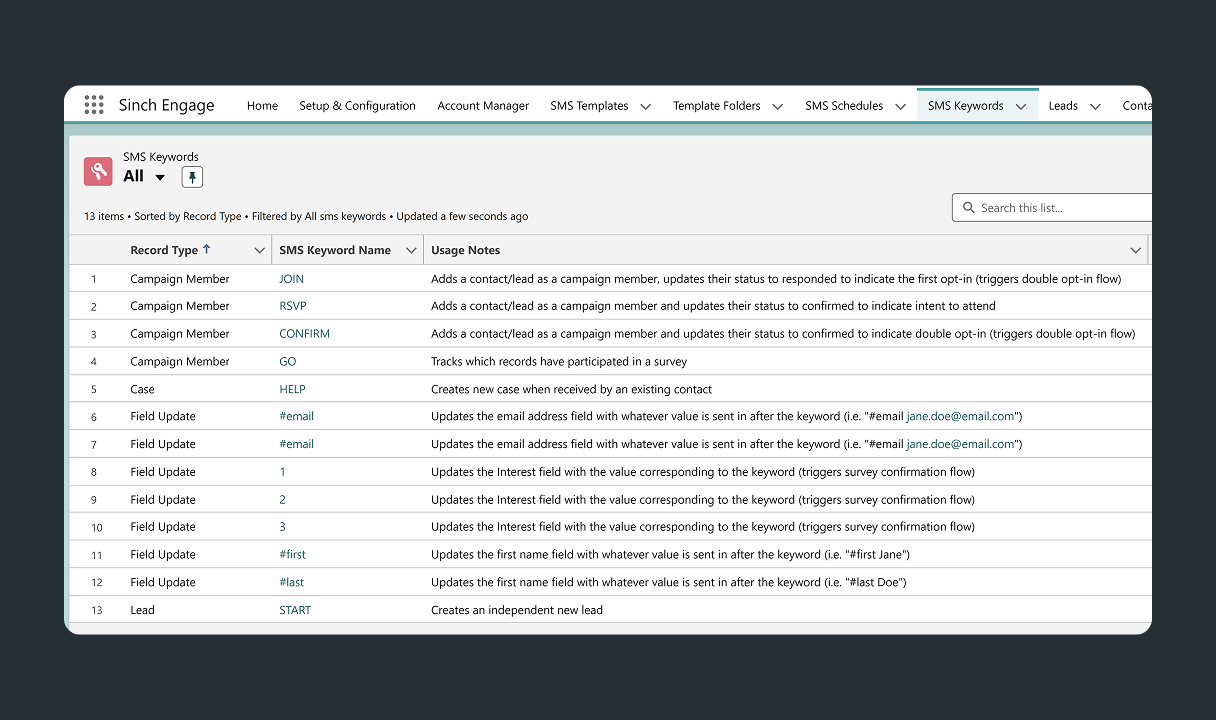Open the list view selector dropdown

(160, 177)
